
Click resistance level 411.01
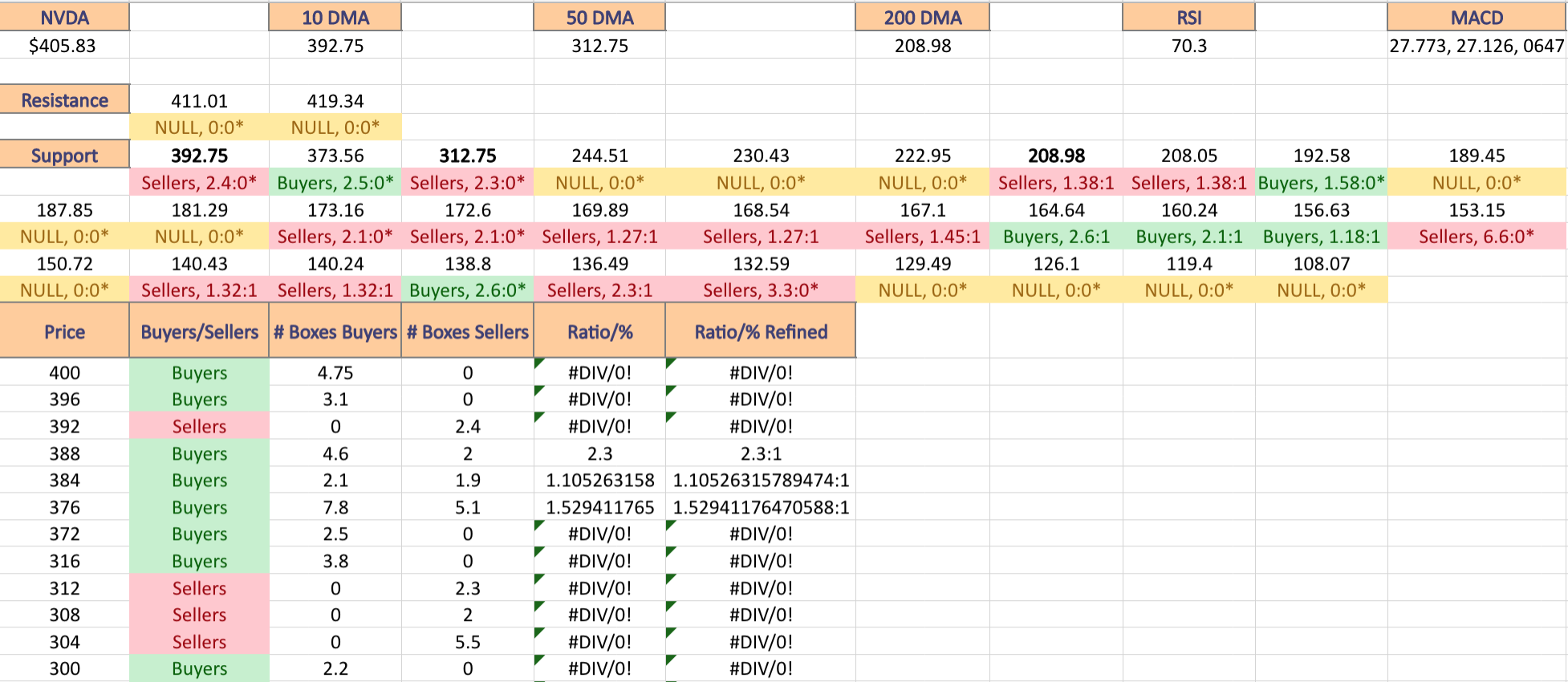point(199,101)
